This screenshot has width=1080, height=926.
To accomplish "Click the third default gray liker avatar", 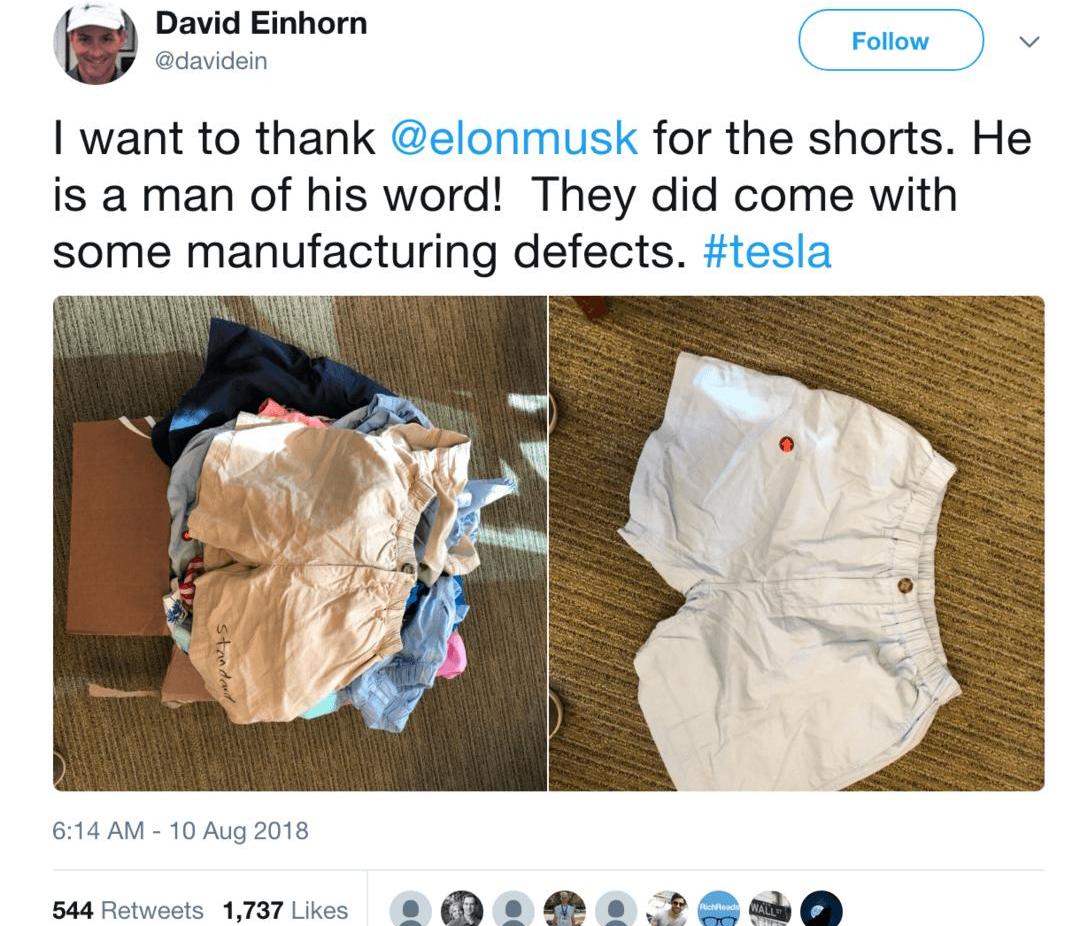I will point(616,909).
